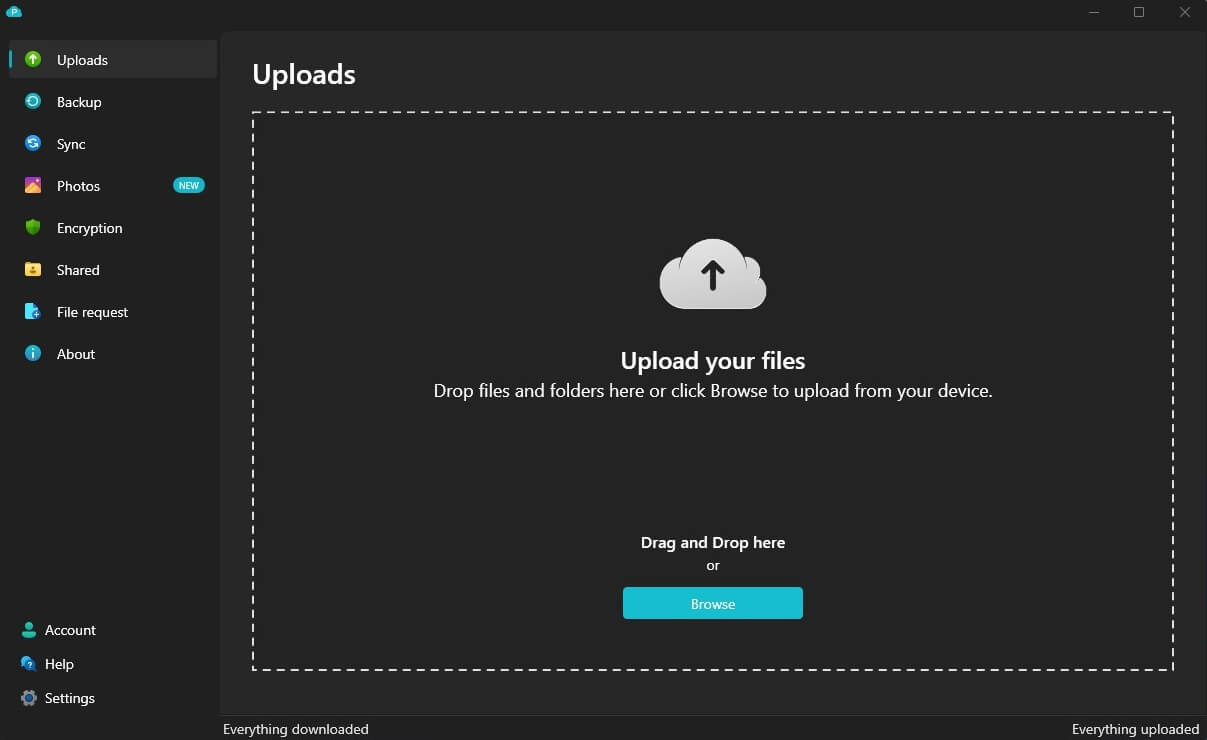
Task: Click the Upload your files heading
Action: 712,360
